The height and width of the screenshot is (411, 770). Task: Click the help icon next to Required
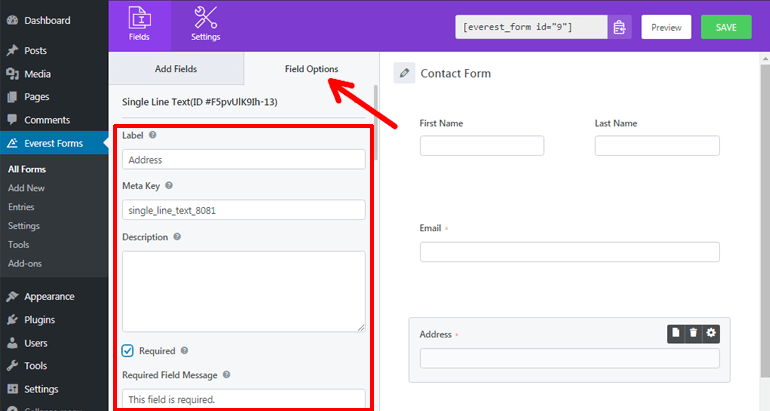click(x=185, y=351)
